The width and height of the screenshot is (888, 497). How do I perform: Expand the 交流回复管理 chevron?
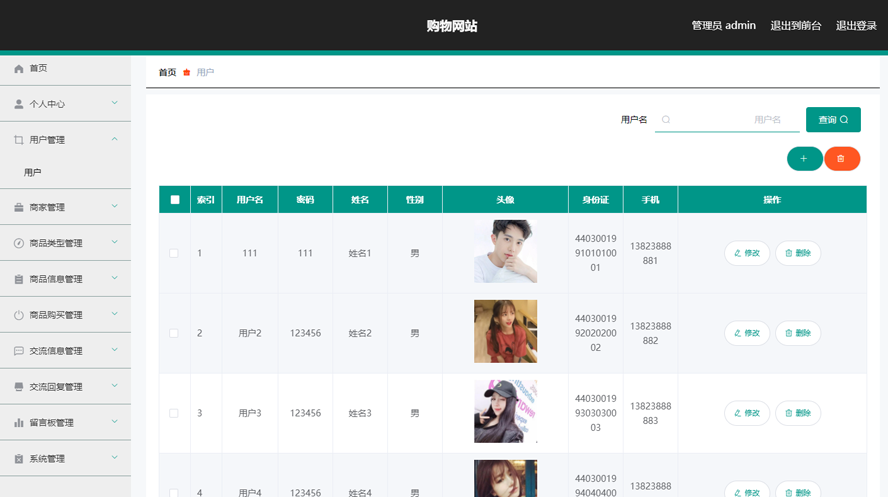click(x=114, y=385)
